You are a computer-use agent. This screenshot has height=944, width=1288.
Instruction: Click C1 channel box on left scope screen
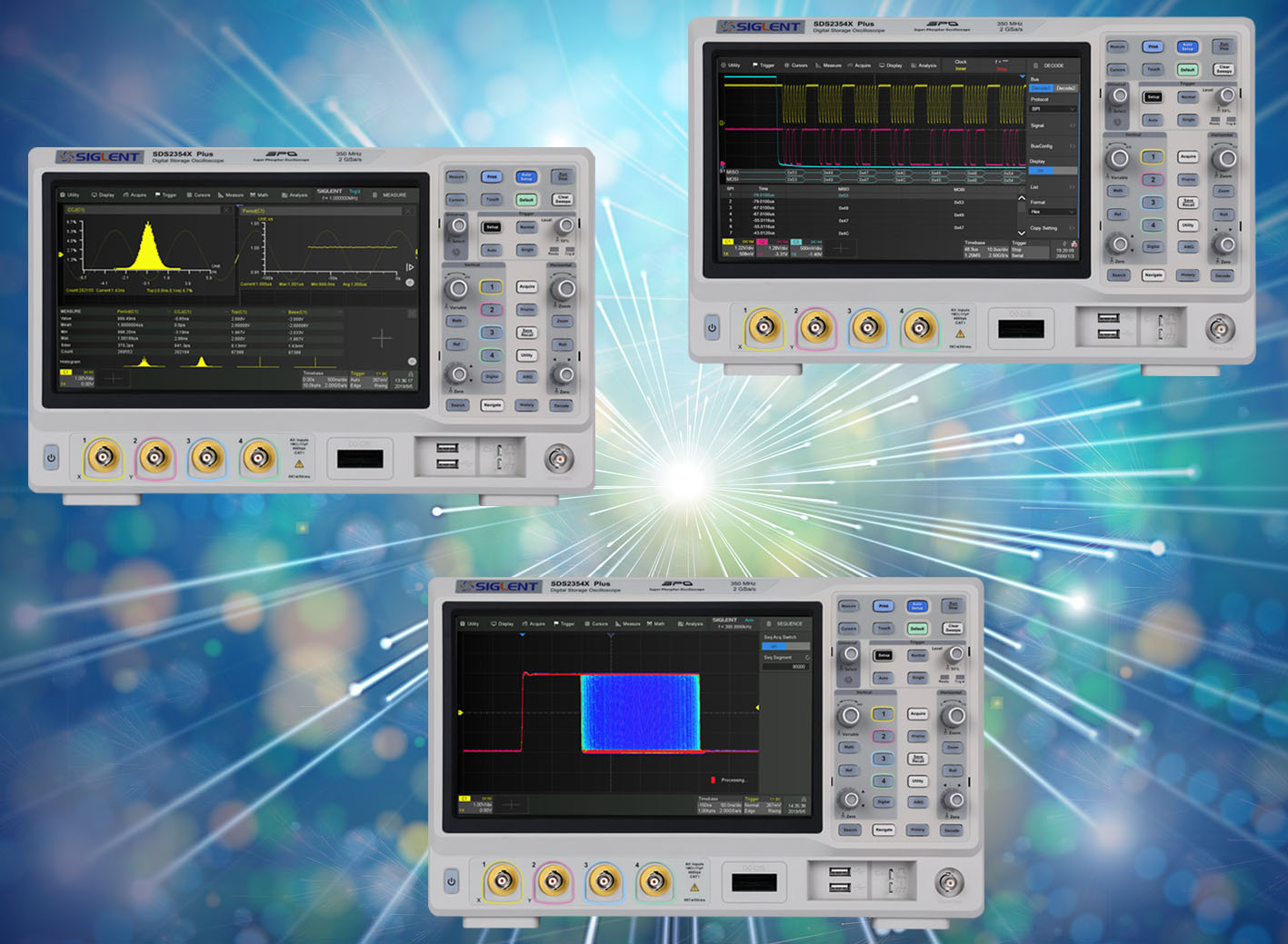coord(77,378)
